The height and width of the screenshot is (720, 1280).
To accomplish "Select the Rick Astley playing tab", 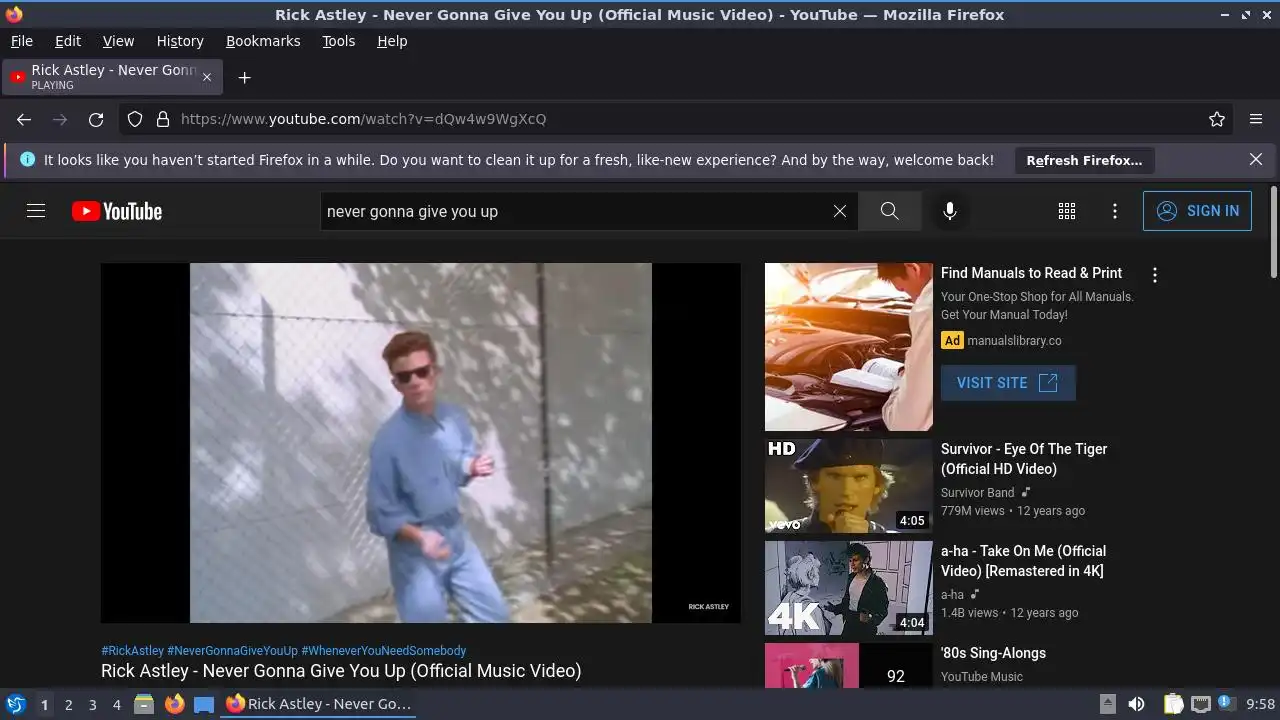I will pyautogui.click(x=110, y=77).
